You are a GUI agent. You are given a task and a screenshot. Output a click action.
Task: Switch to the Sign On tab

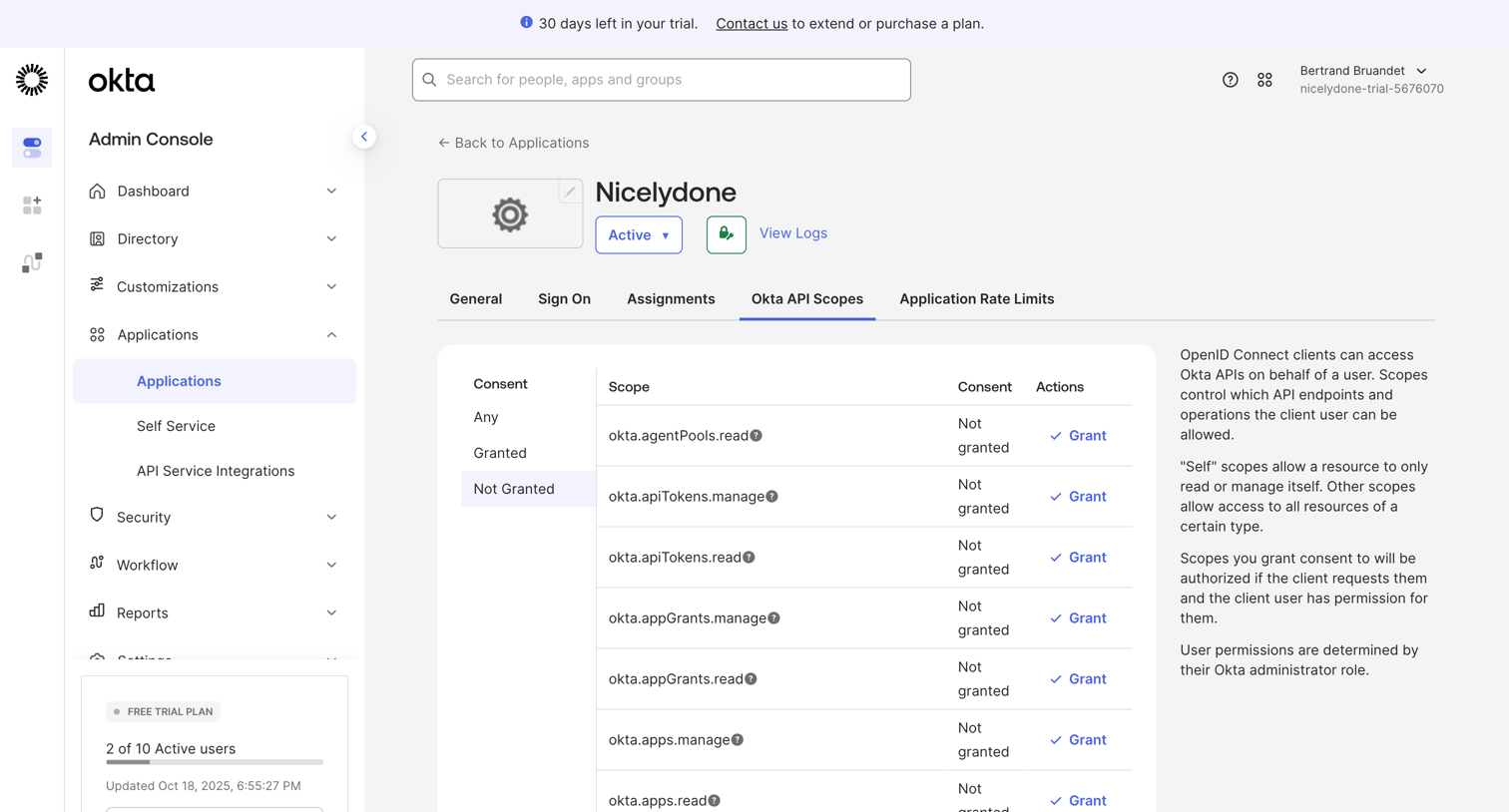564,298
